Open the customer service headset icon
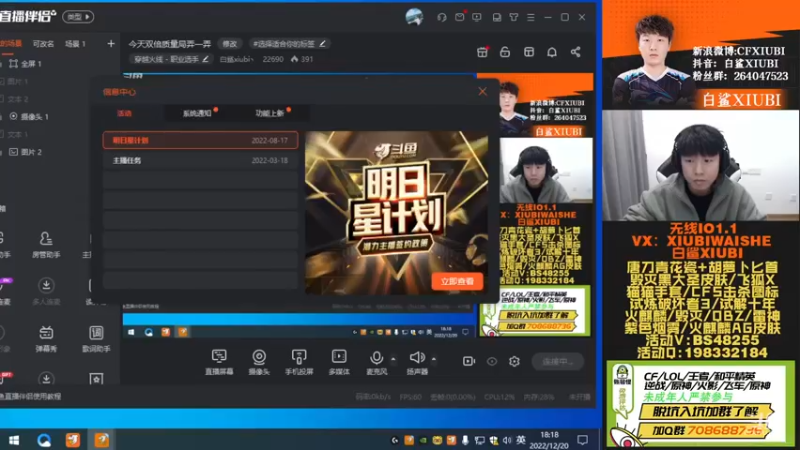Screen dimensions: 800x450 (x=442, y=17)
